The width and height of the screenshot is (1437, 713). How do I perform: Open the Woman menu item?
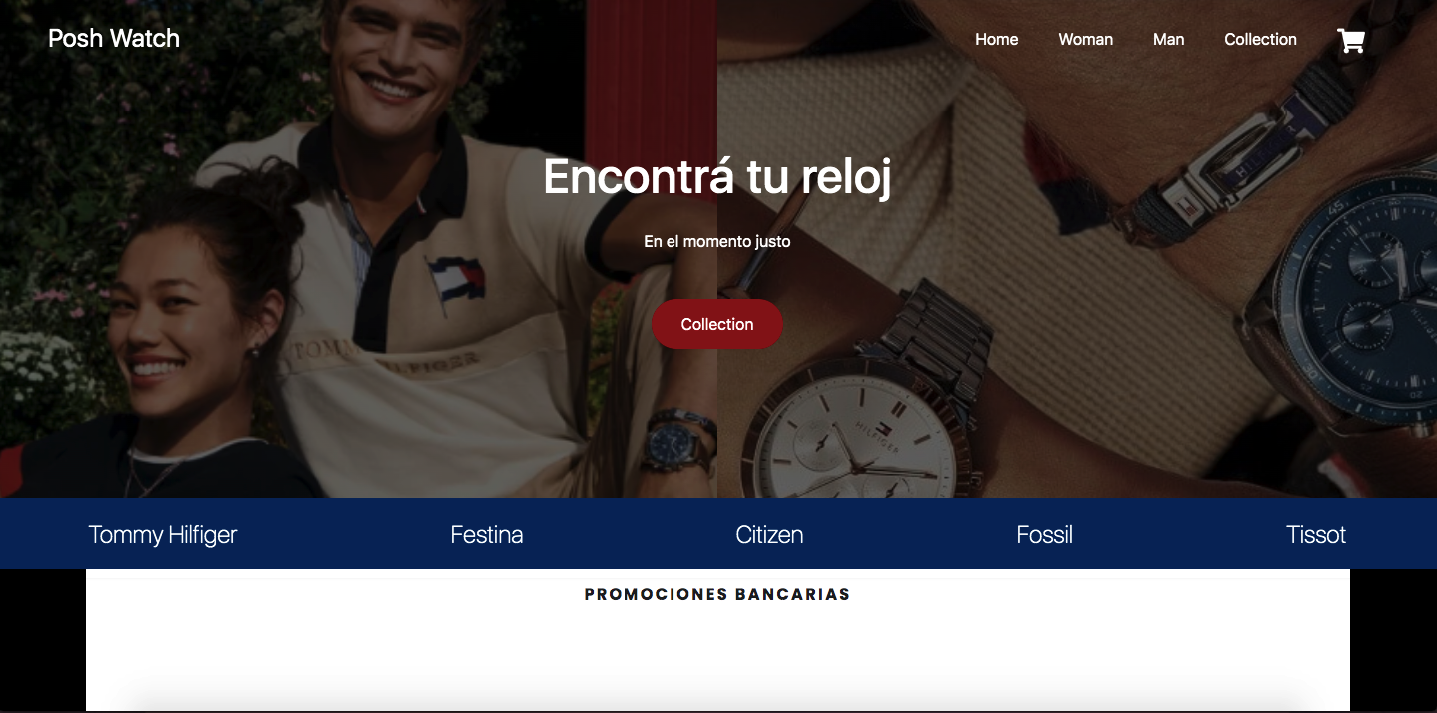click(1086, 40)
